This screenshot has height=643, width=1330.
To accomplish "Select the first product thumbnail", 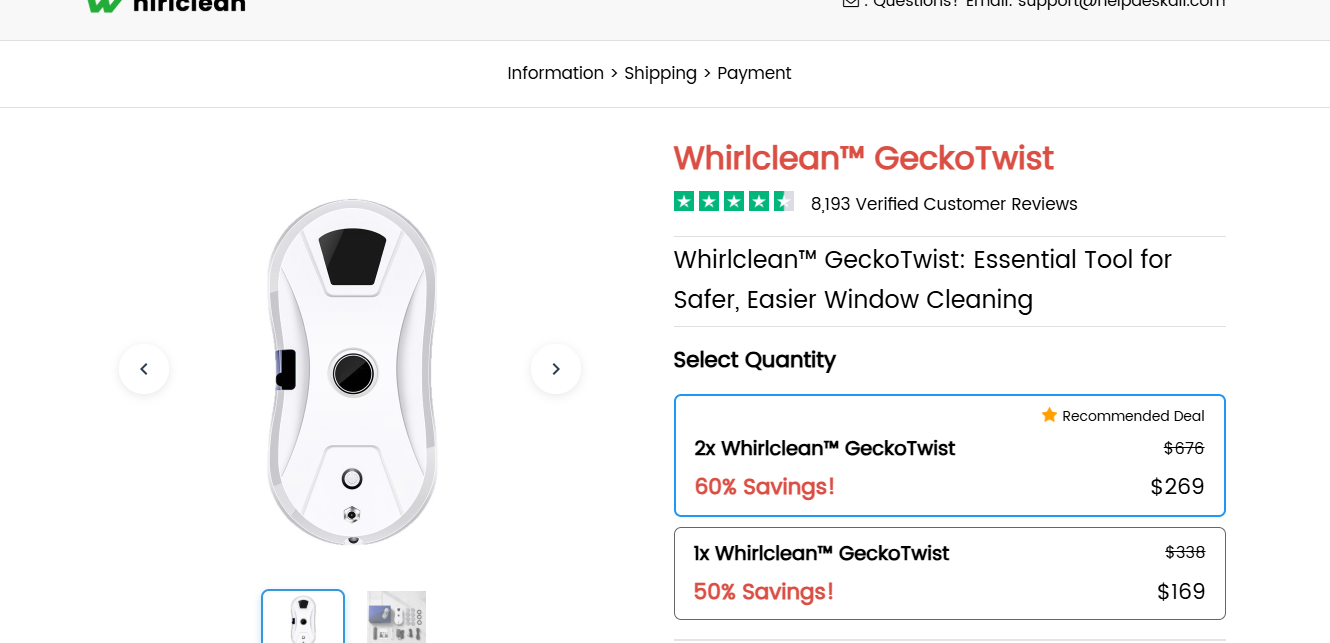I will 303,616.
